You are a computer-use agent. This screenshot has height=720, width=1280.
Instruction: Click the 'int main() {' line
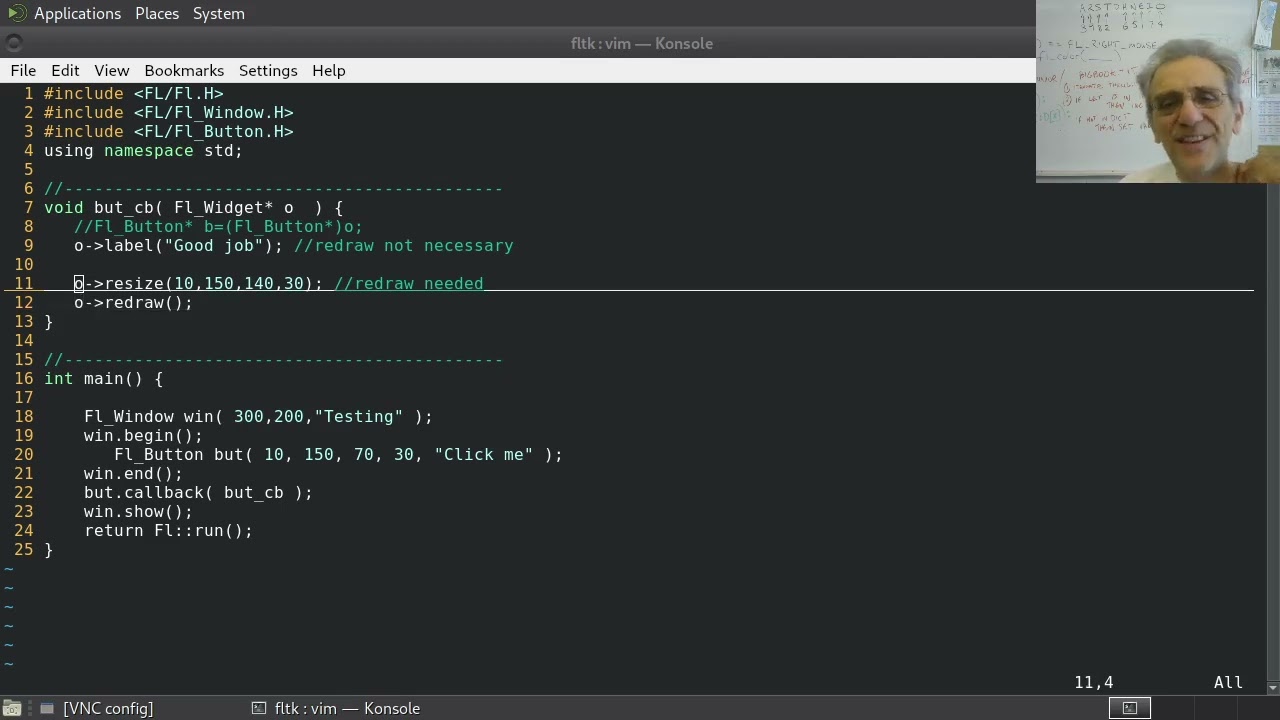pyautogui.click(x=103, y=378)
